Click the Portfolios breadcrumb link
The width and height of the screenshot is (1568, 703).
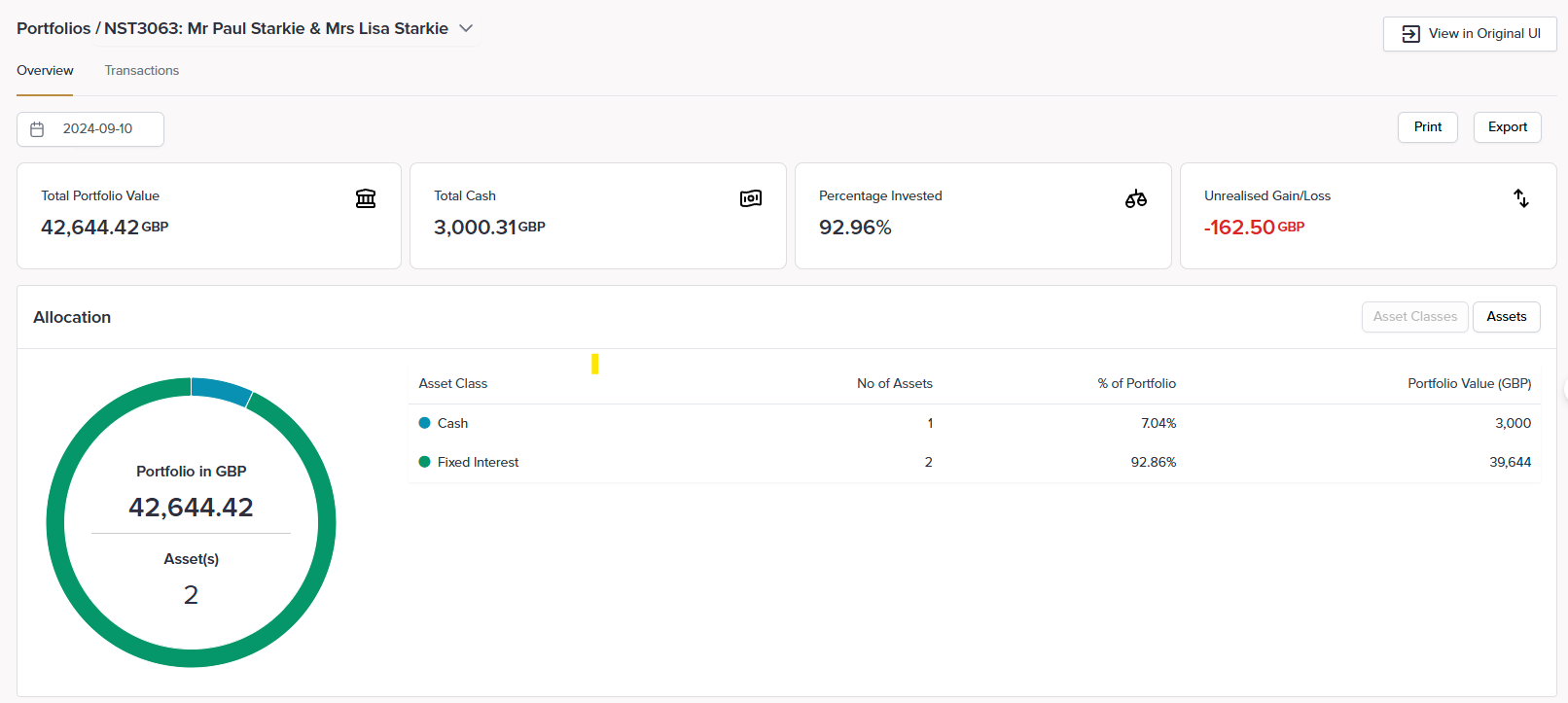(53, 28)
